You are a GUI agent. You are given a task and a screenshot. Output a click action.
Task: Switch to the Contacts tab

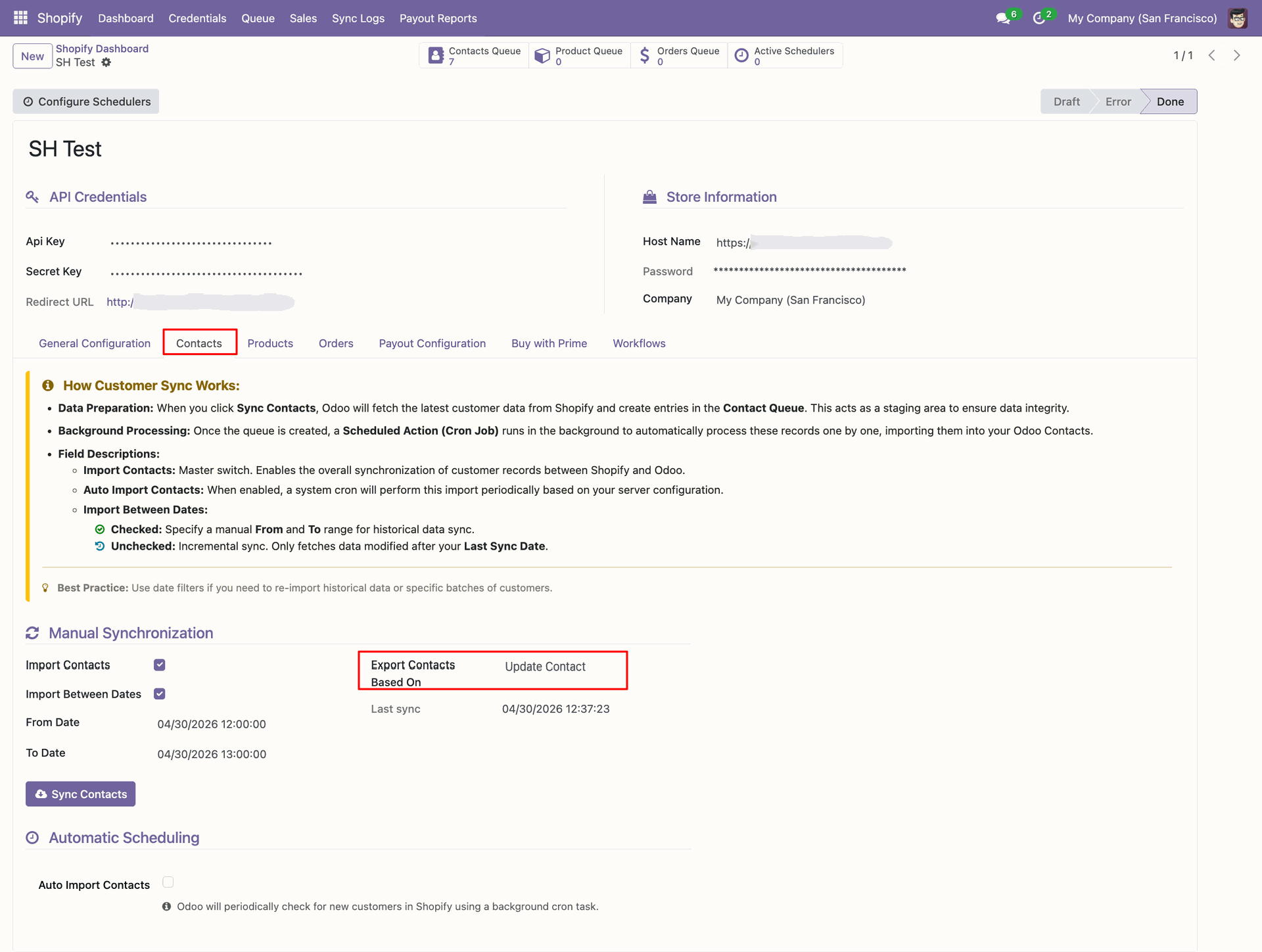[199, 343]
